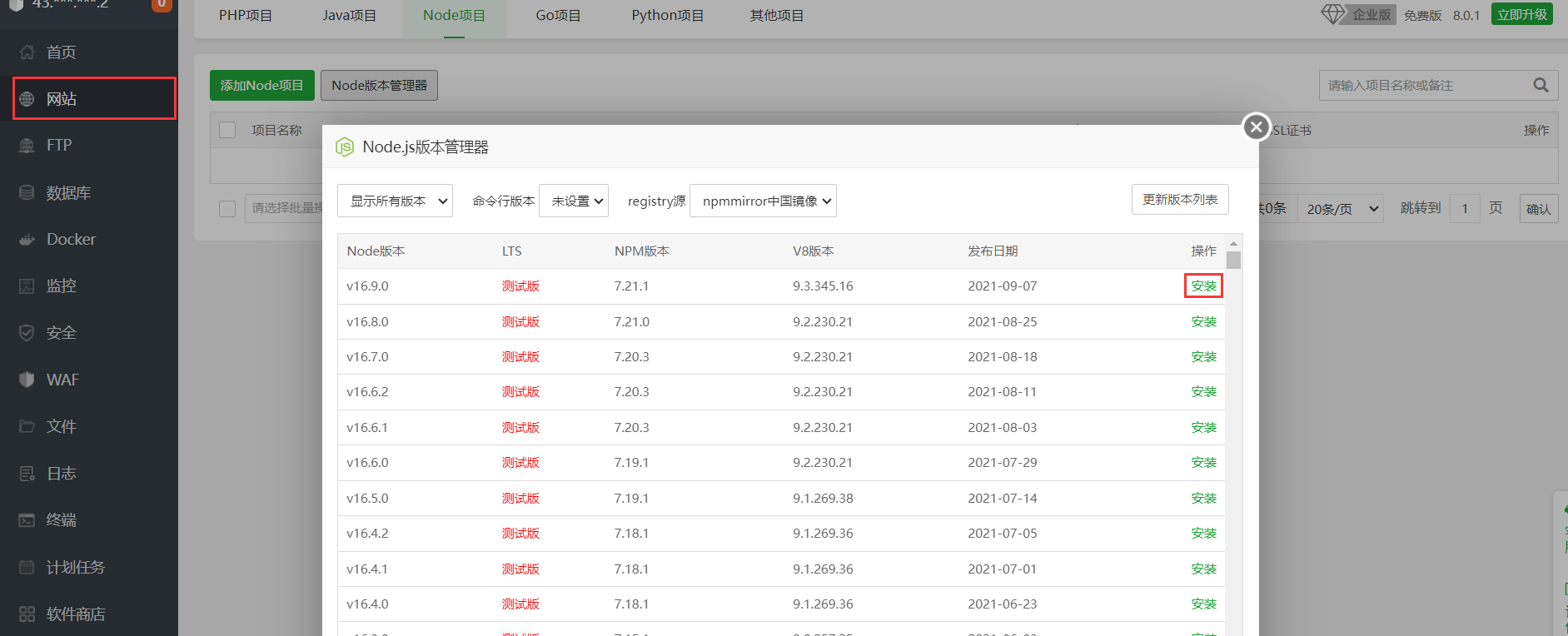
Task: Click the WAF shield icon
Action: pos(27,380)
